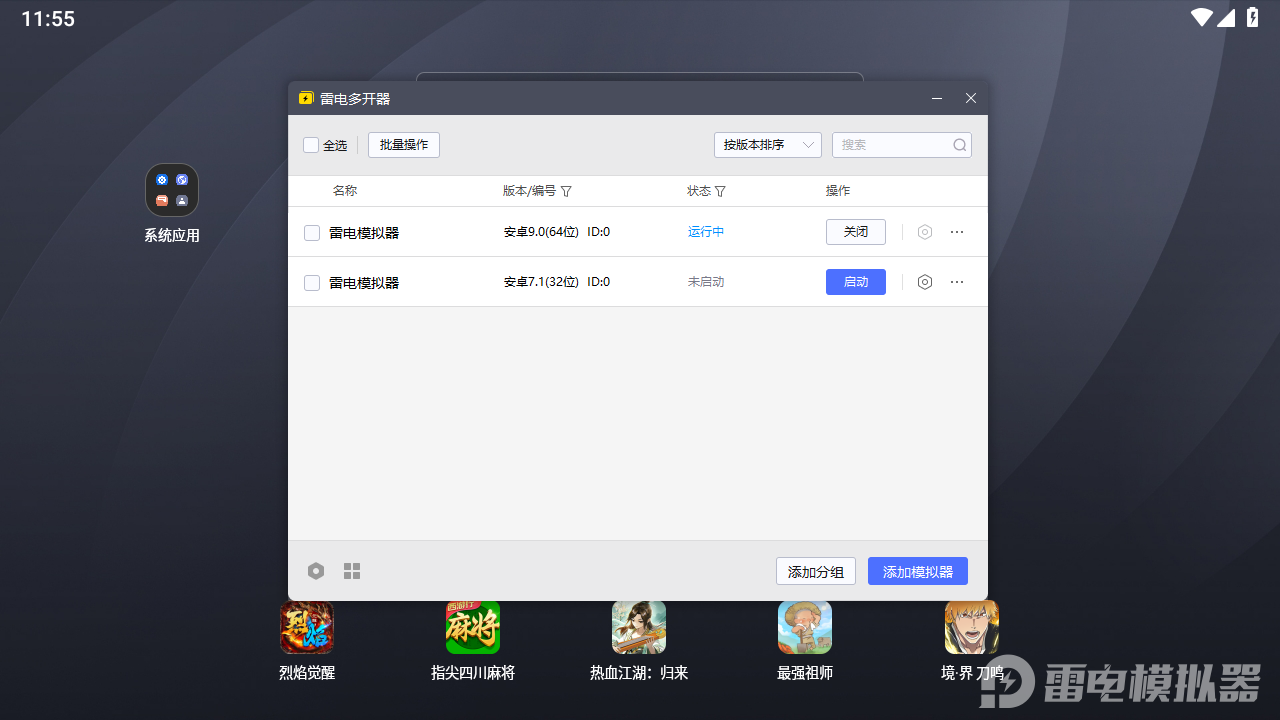
Task: Open more options for 安卓9.0(64位) emulator
Action: (957, 232)
